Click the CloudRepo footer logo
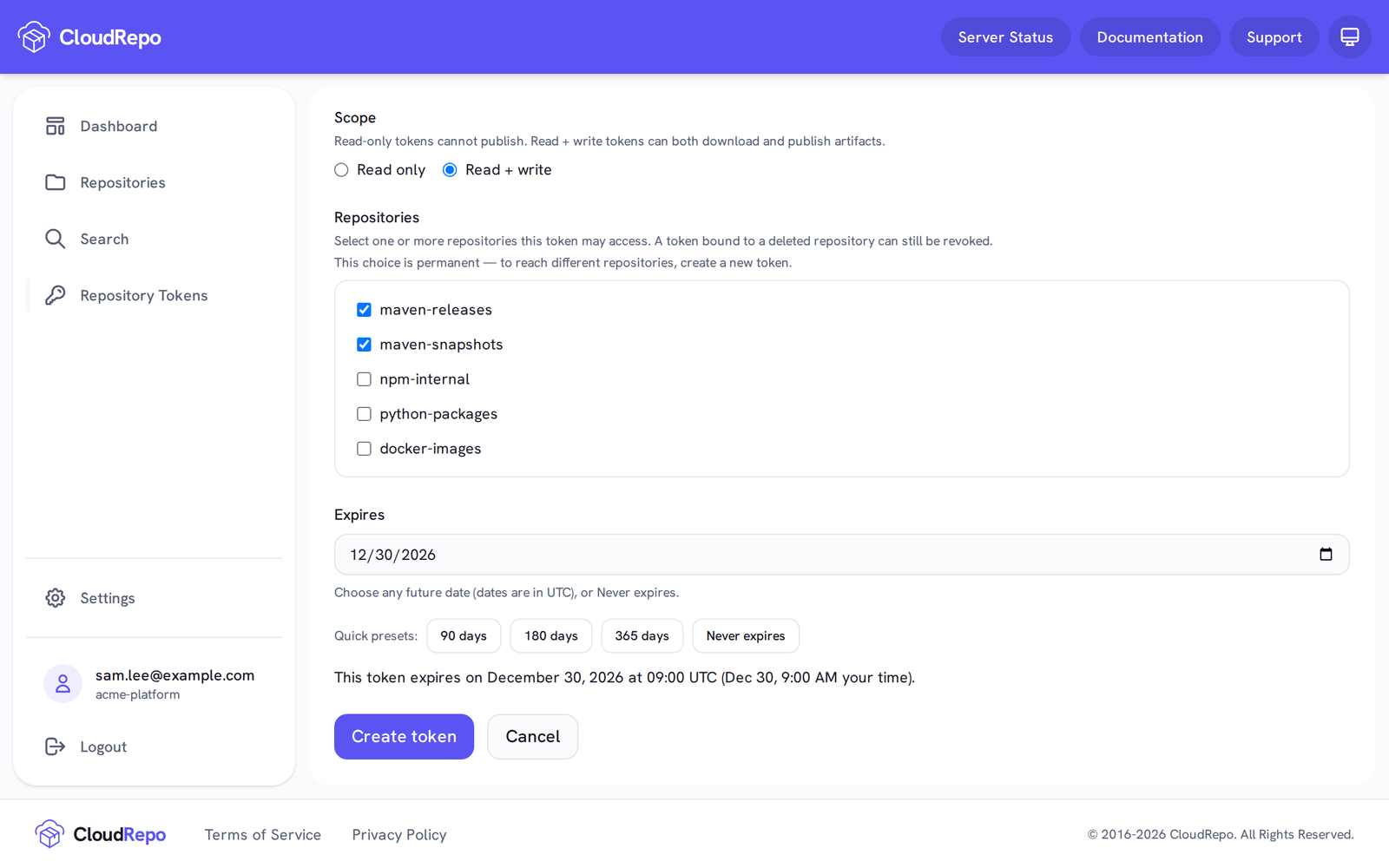This screenshot has height=868, width=1389. tap(101, 834)
